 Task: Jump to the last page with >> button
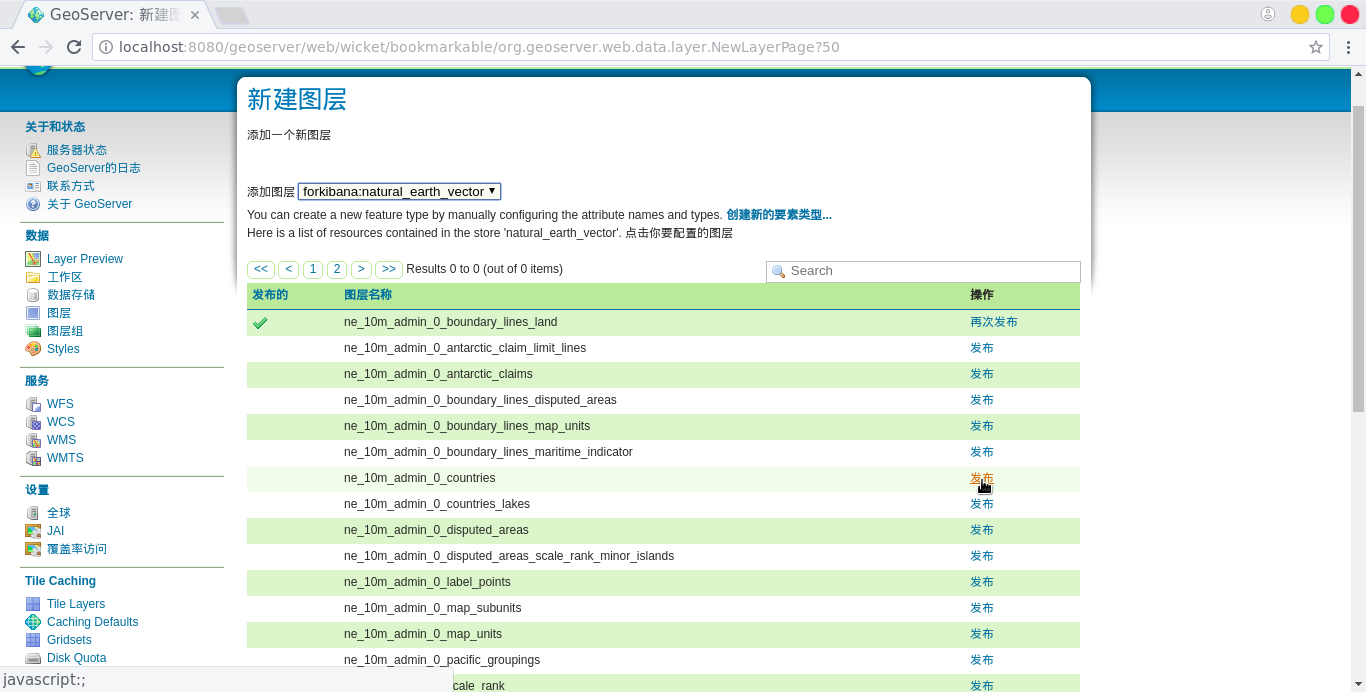389,269
